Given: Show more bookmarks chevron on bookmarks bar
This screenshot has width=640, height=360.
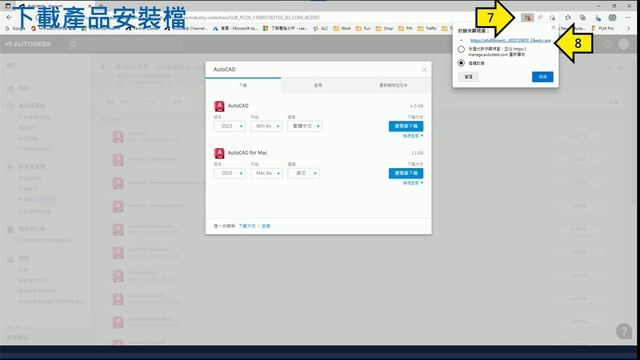Looking at the screenshot, I should [x=629, y=29].
